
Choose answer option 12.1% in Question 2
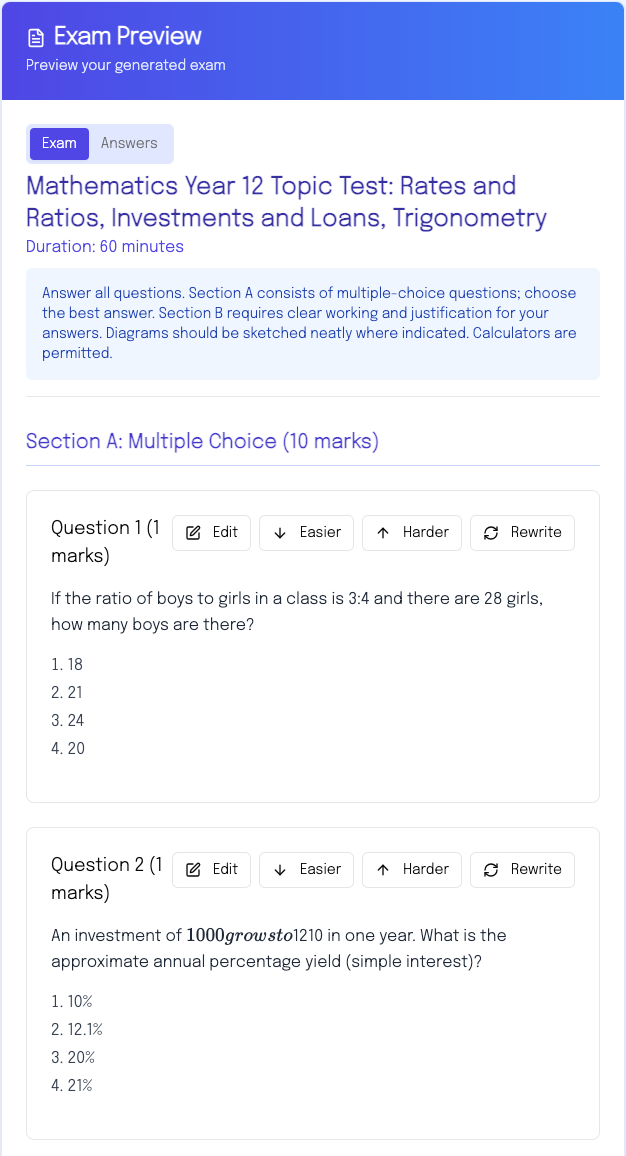[84, 1029]
